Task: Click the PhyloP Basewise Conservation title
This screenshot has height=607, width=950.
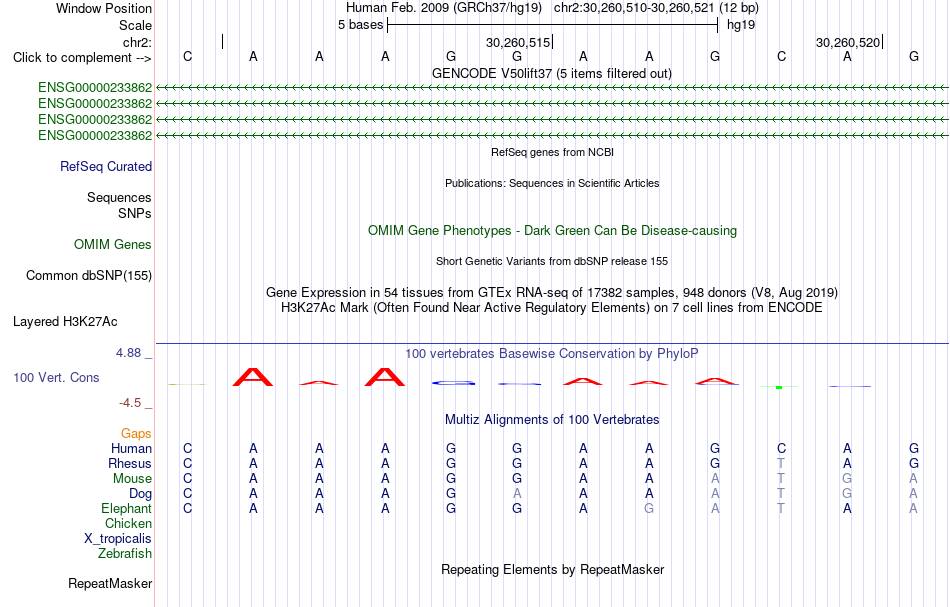Action: click(x=551, y=354)
